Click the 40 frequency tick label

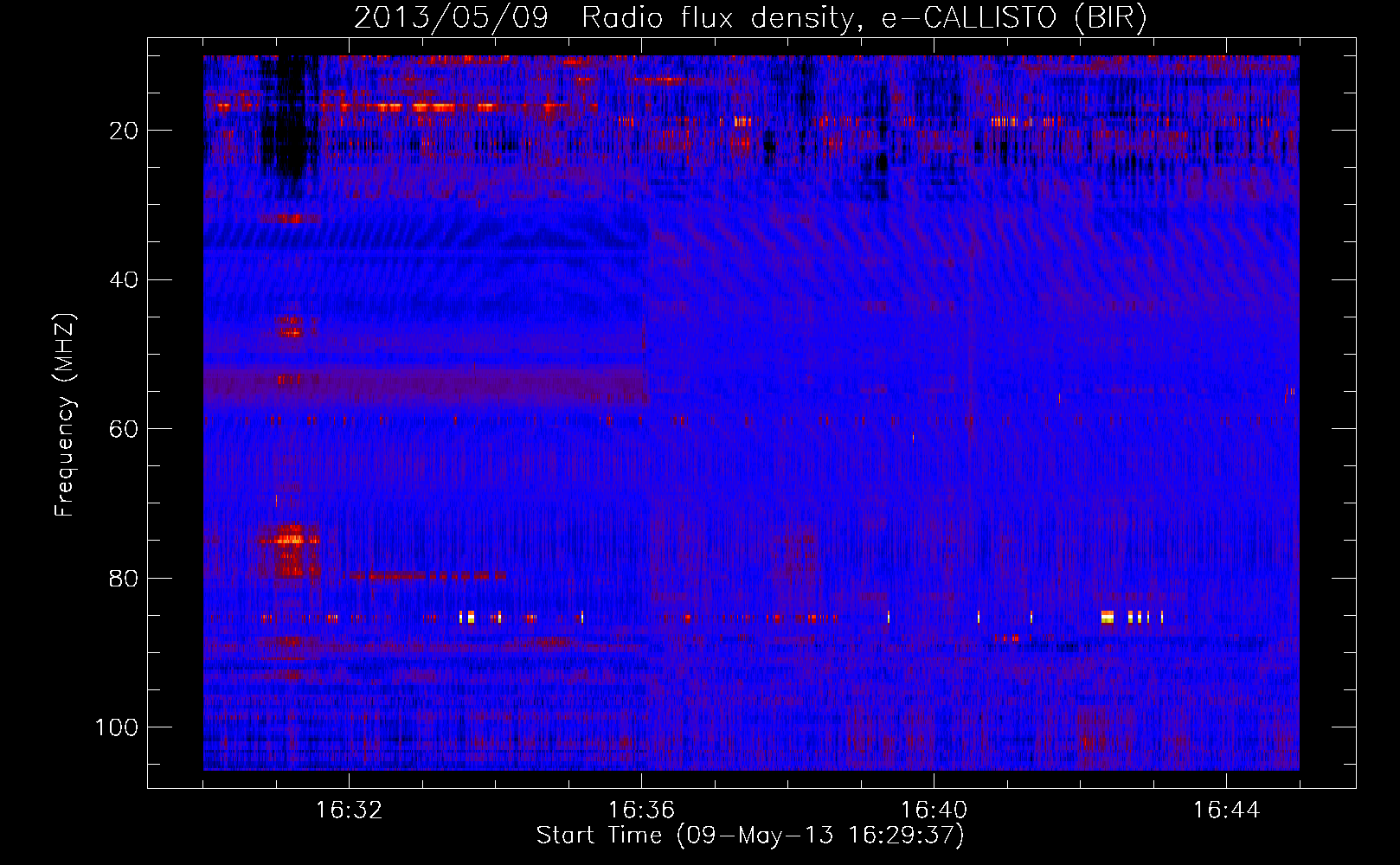(124, 280)
